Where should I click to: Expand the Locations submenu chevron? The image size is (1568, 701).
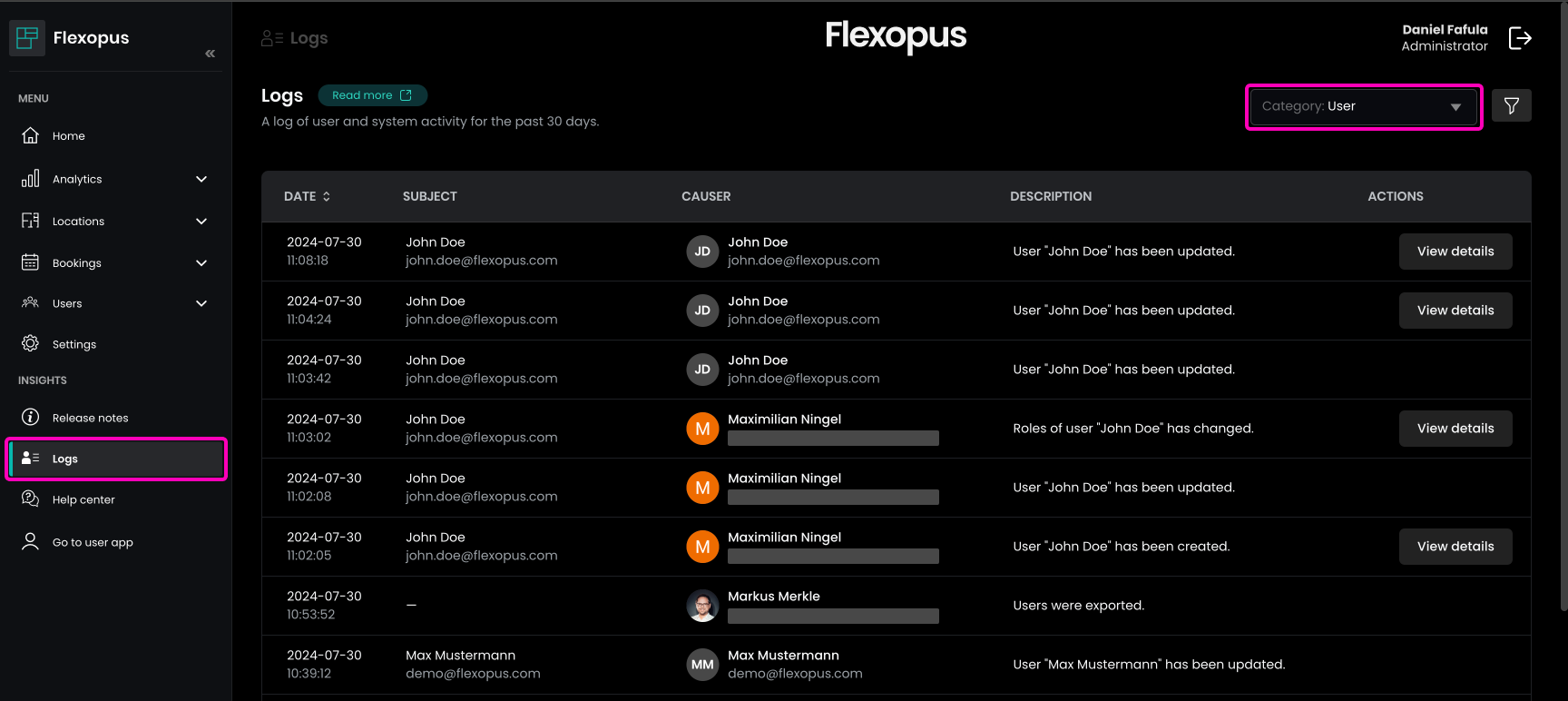[201, 222]
